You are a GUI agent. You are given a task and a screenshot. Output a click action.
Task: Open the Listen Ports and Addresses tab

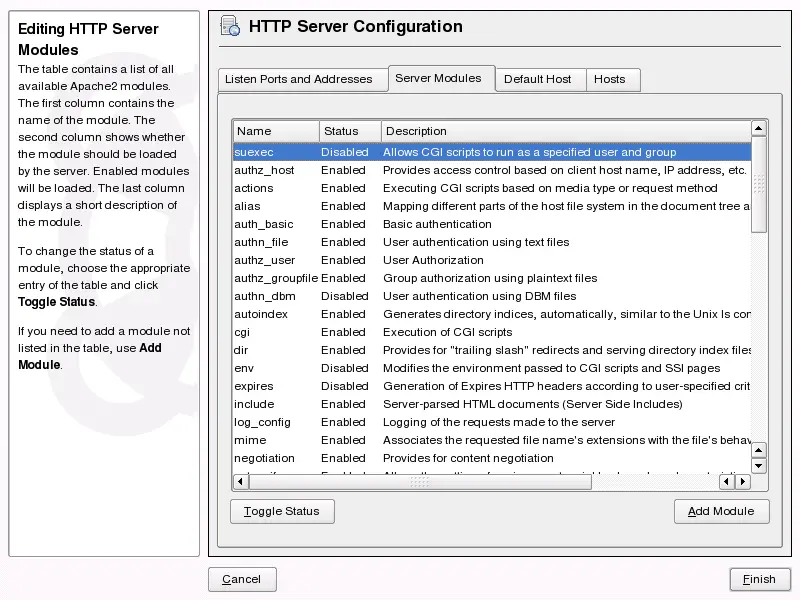point(302,79)
